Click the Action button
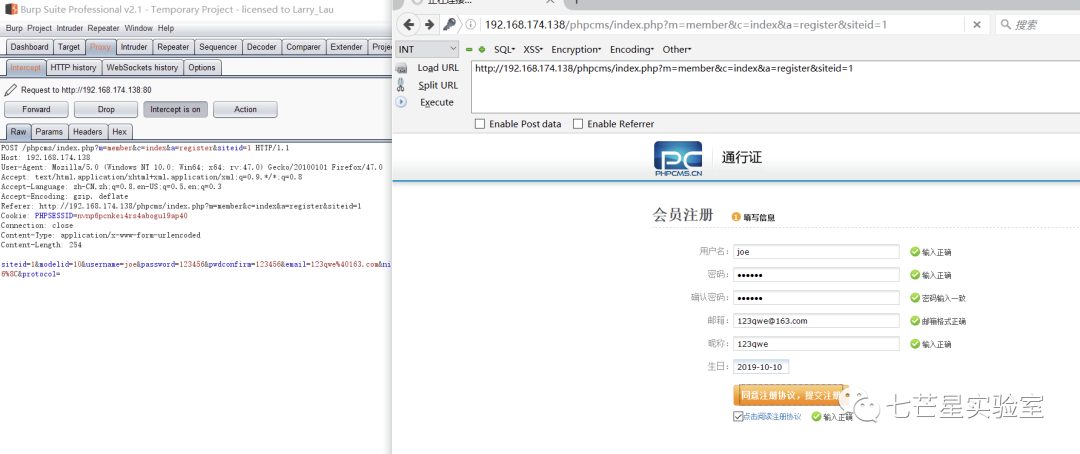The height and width of the screenshot is (454, 1080). click(245, 110)
